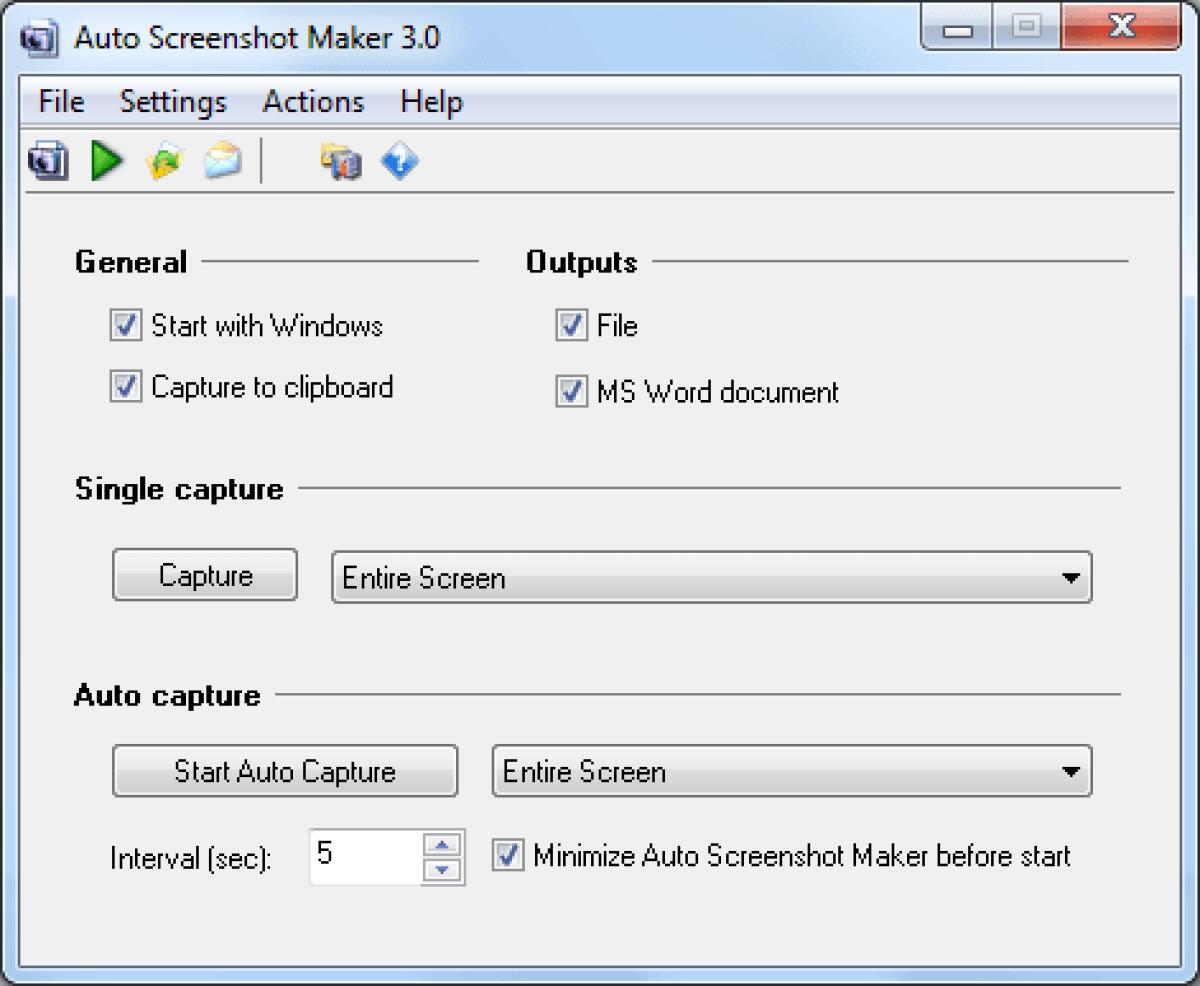The width and height of the screenshot is (1200, 986).
Task: Open output settings with the folder-application toolbar icon
Action: [340, 160]
